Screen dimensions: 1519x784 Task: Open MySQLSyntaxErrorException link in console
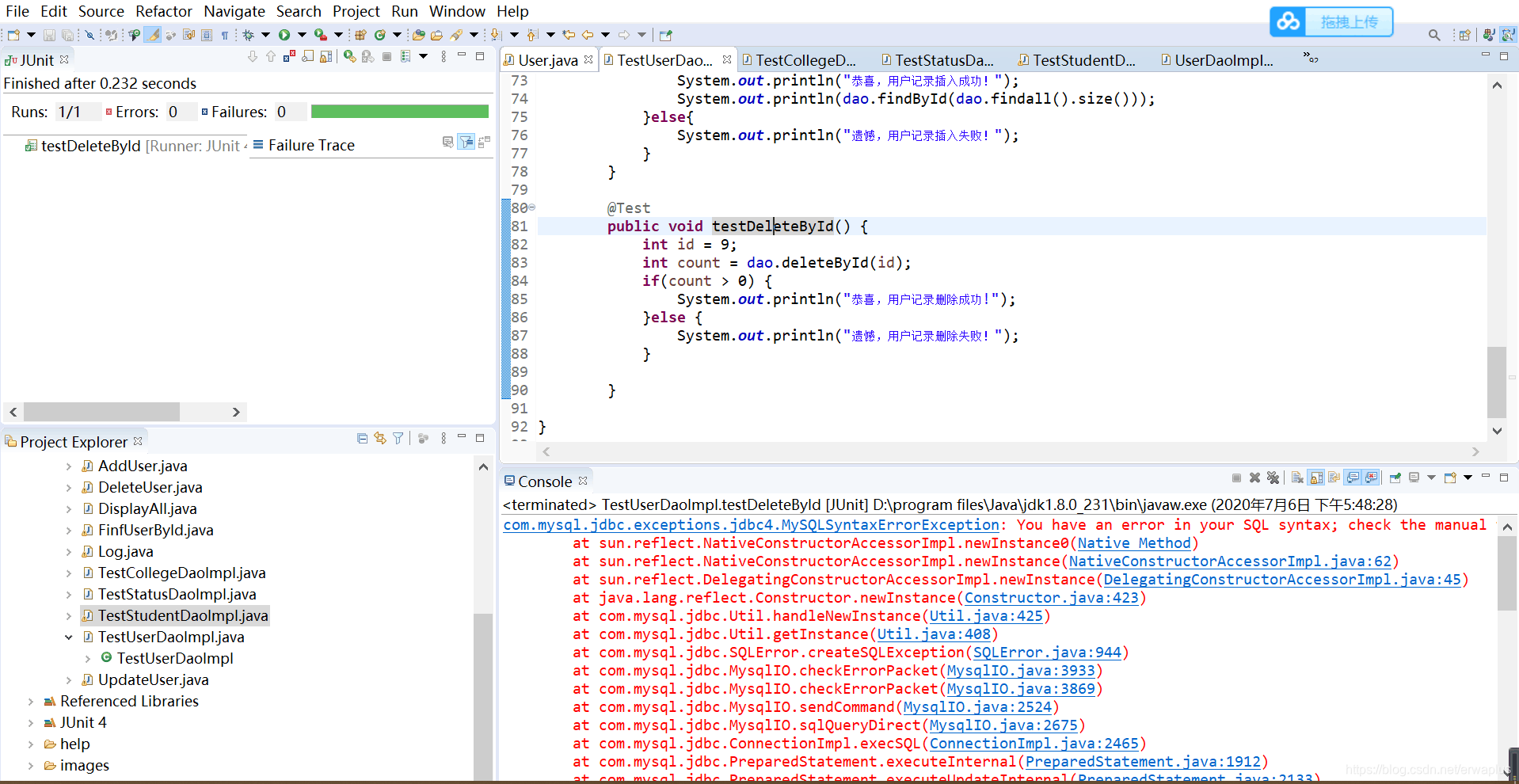(x=751, y=525)
